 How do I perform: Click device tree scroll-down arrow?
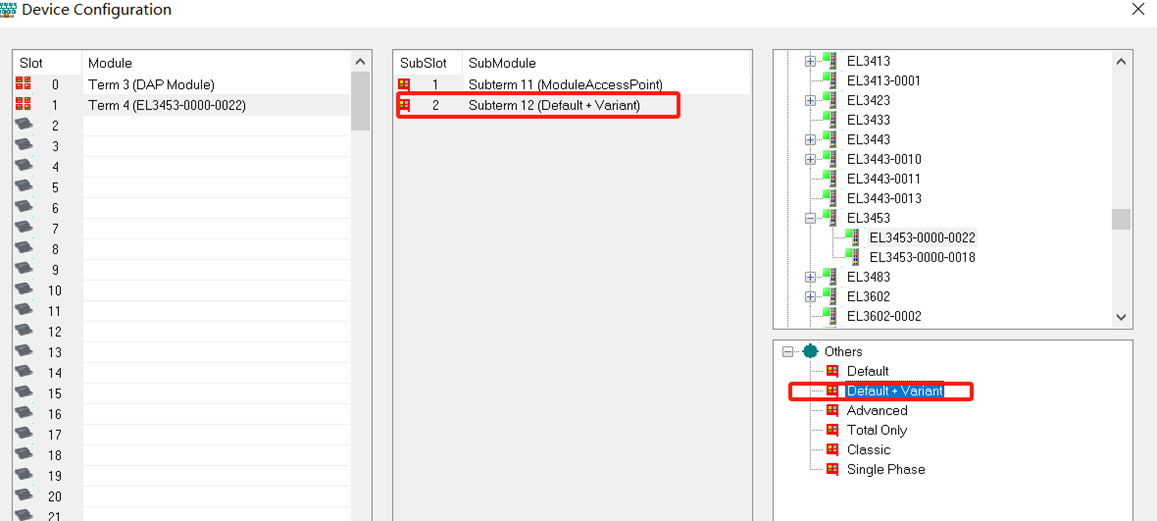(1121, 317)
